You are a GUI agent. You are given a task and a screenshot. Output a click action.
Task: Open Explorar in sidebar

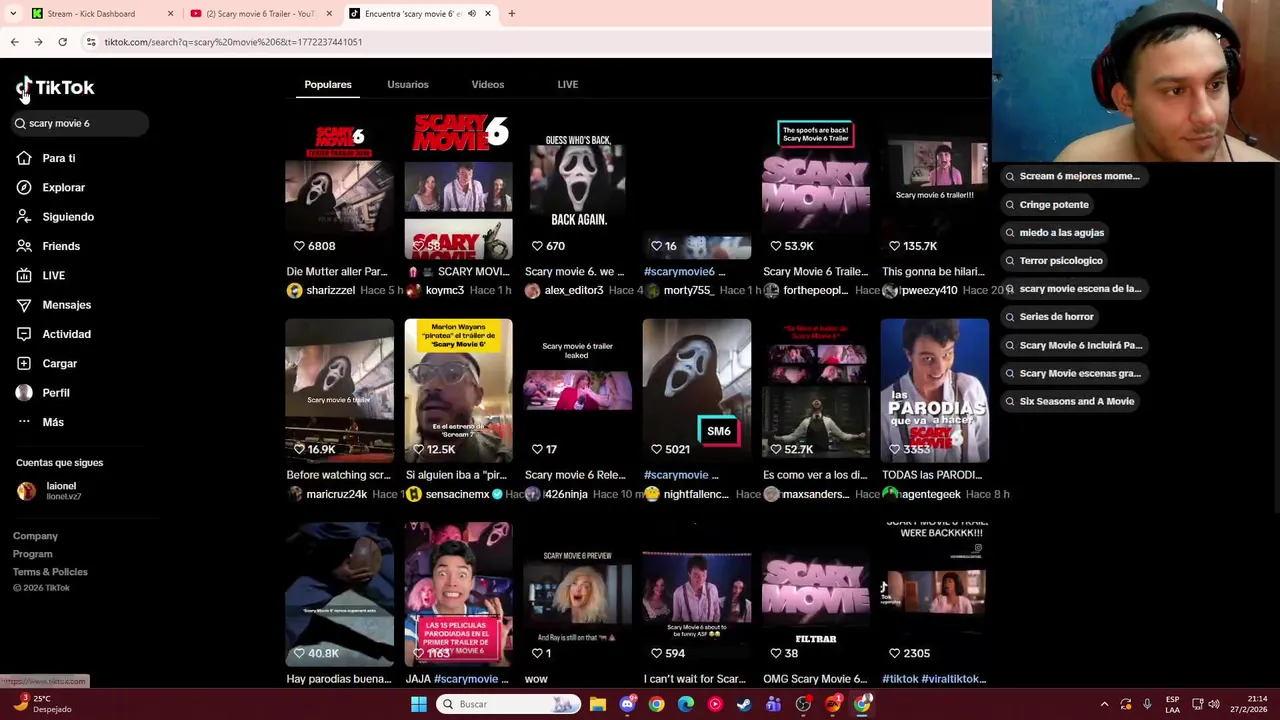[51, 187]
